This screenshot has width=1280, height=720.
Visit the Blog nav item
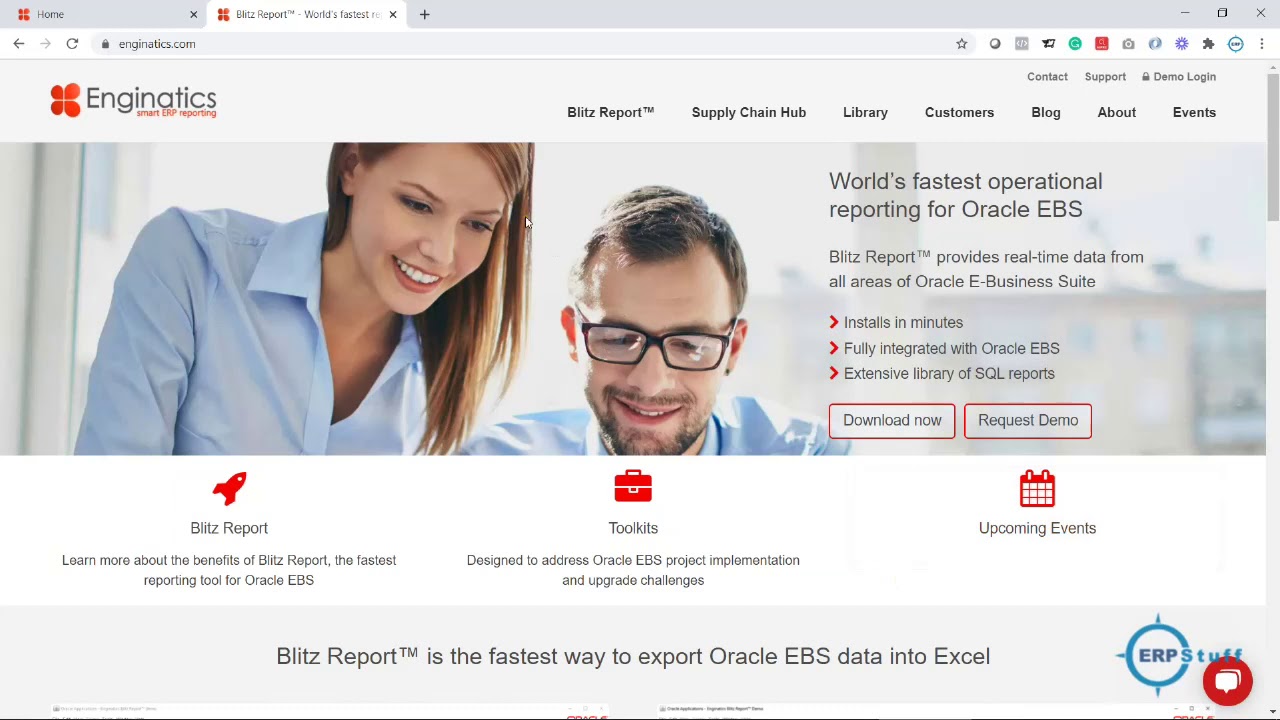[1046, 112]
